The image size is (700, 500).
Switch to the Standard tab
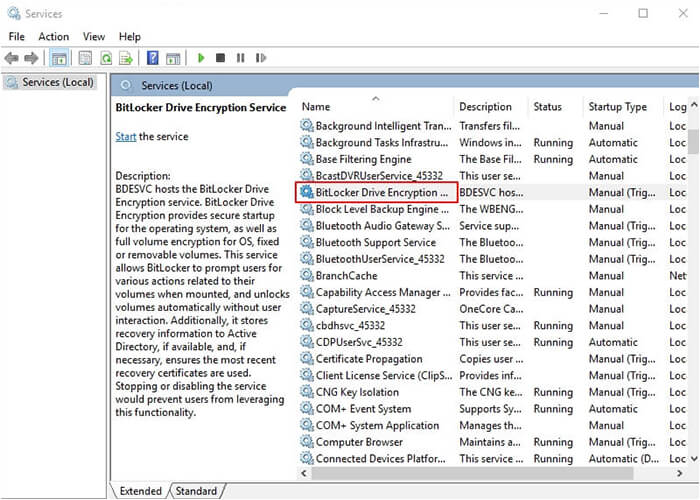pos(196,491)
